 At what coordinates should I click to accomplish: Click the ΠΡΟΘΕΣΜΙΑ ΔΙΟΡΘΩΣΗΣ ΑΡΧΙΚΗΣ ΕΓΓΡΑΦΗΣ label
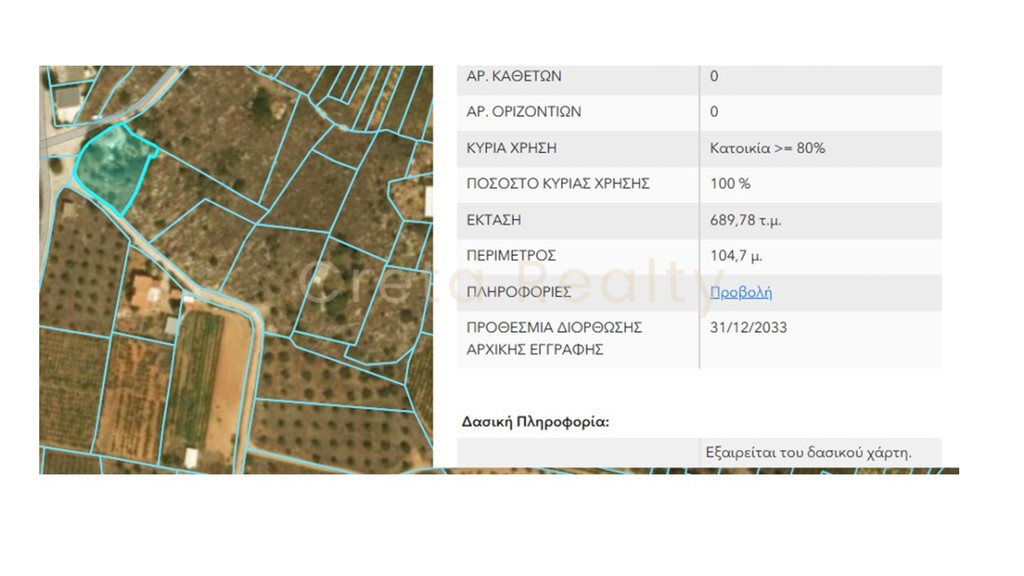[554, 338]
